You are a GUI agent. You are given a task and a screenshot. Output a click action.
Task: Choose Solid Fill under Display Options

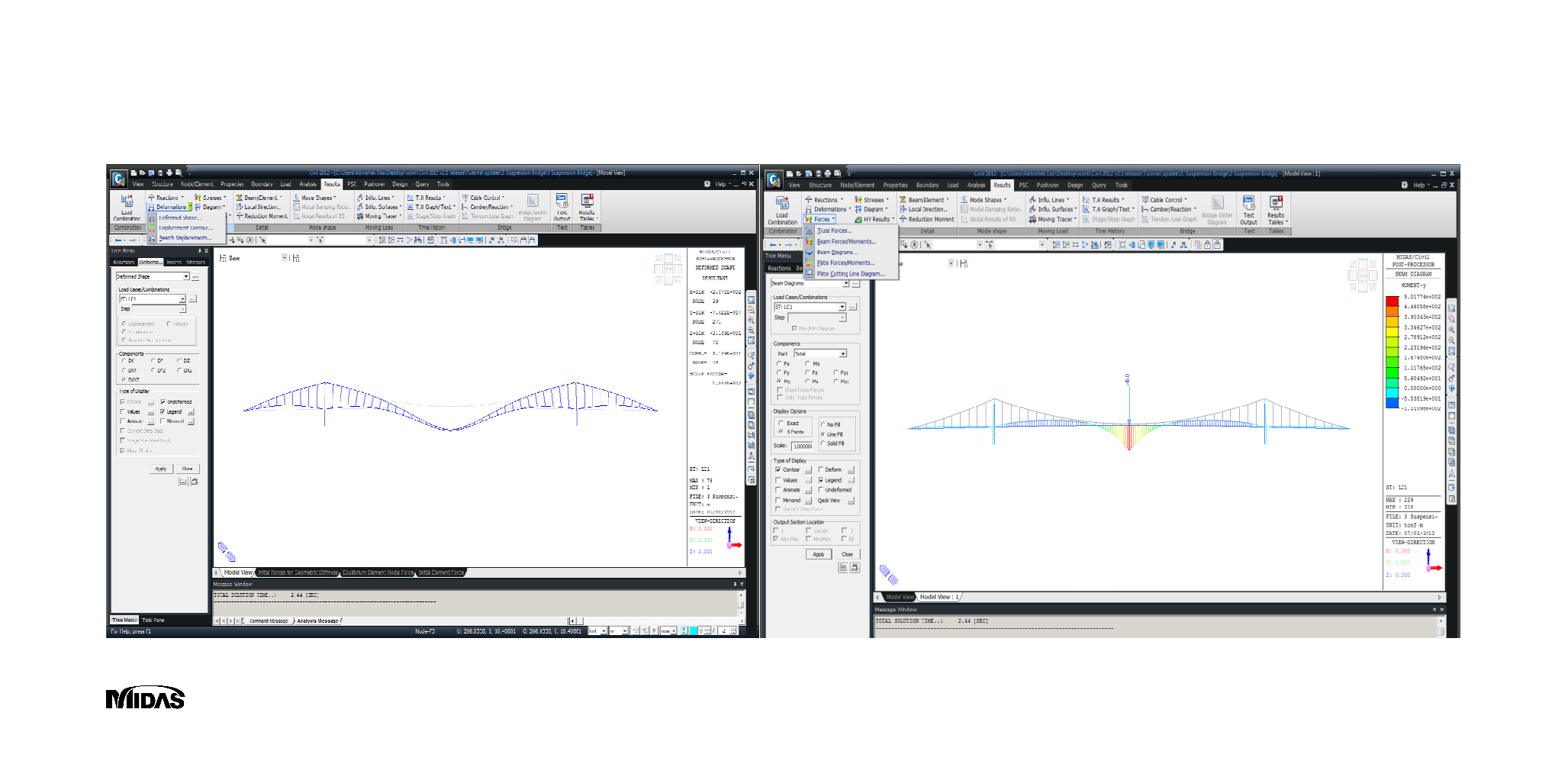(823, 443)
